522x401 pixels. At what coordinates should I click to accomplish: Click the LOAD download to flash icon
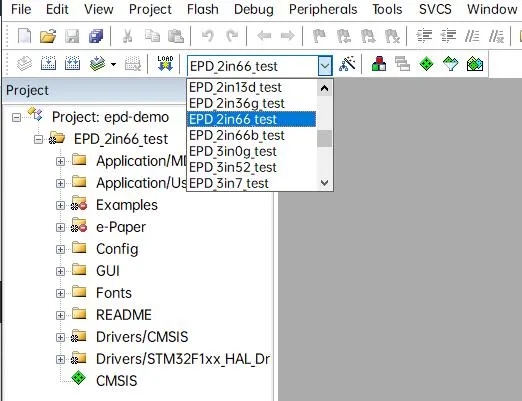pos(165,63)
